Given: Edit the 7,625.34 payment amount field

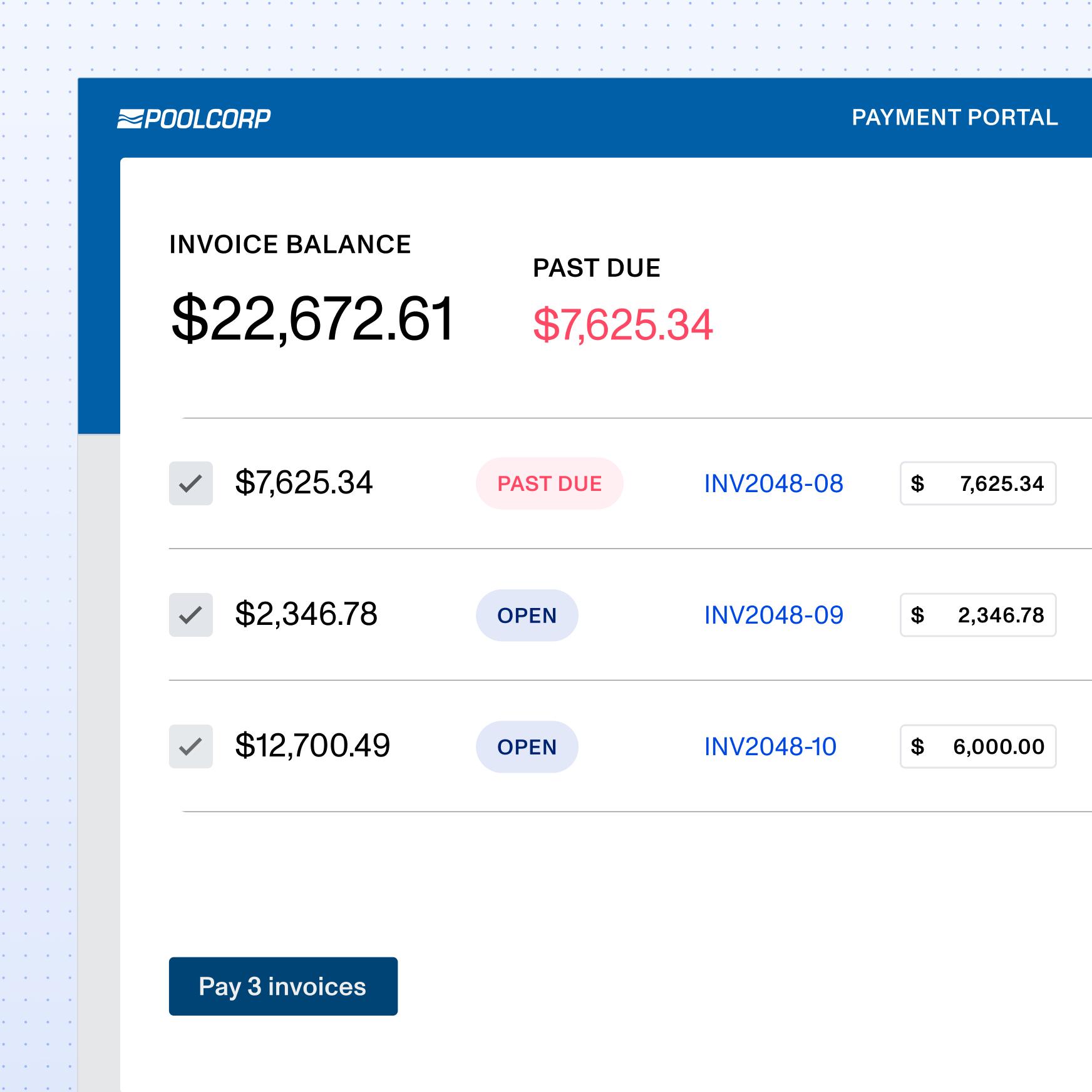Looking at the screenshot, I should [x=978, y=483].
